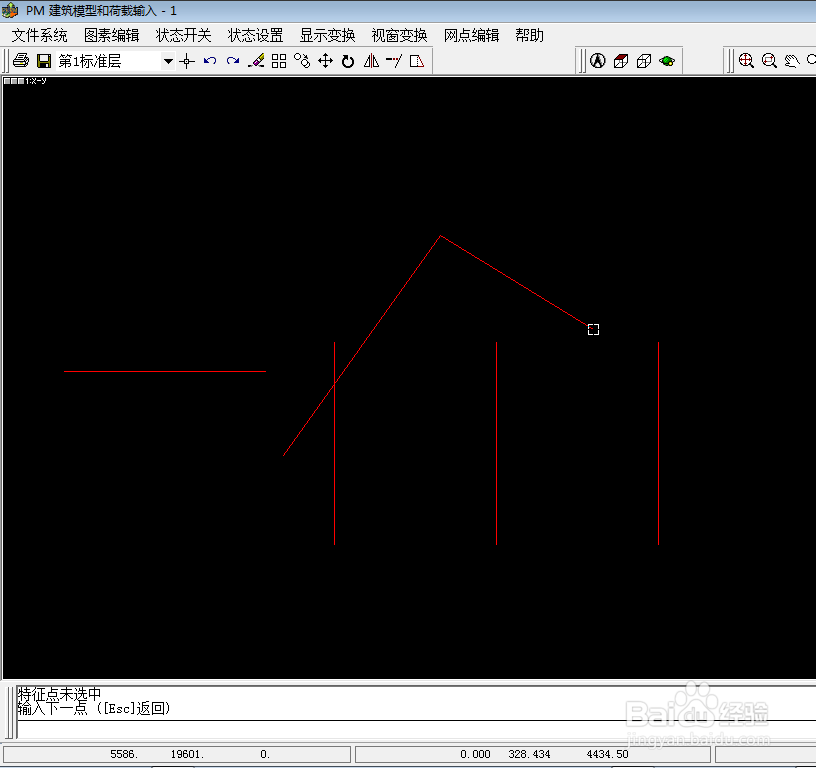Screen dimensions: 816x768
Task: Click the undo arrow icon
Action: pos(210,61)
